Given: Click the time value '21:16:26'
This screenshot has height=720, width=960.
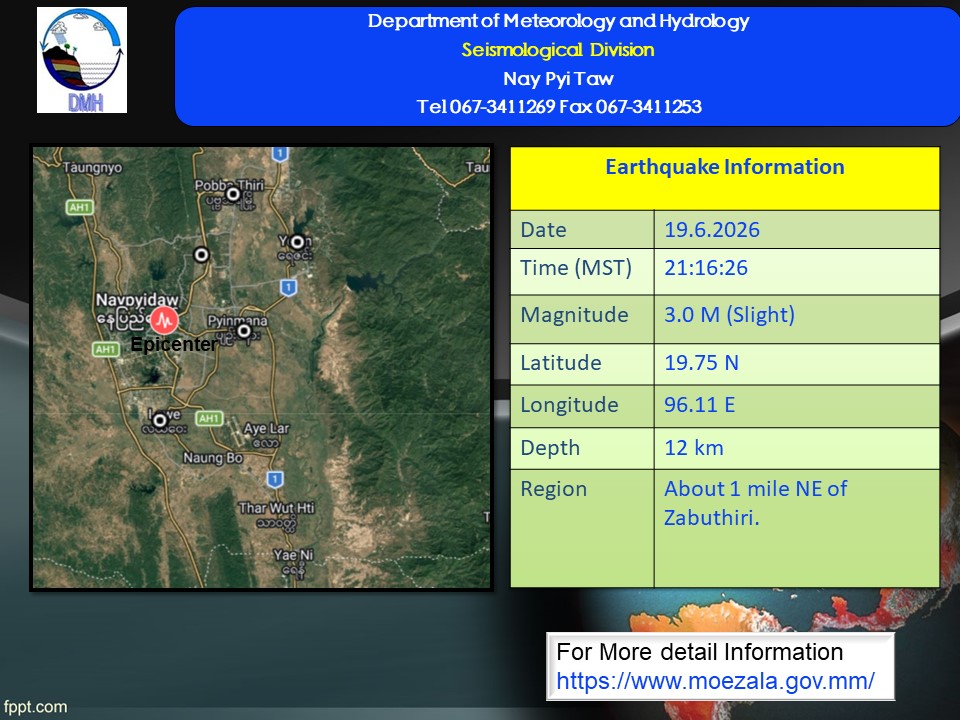Looking at the screenshot, I should coord(706,268).
